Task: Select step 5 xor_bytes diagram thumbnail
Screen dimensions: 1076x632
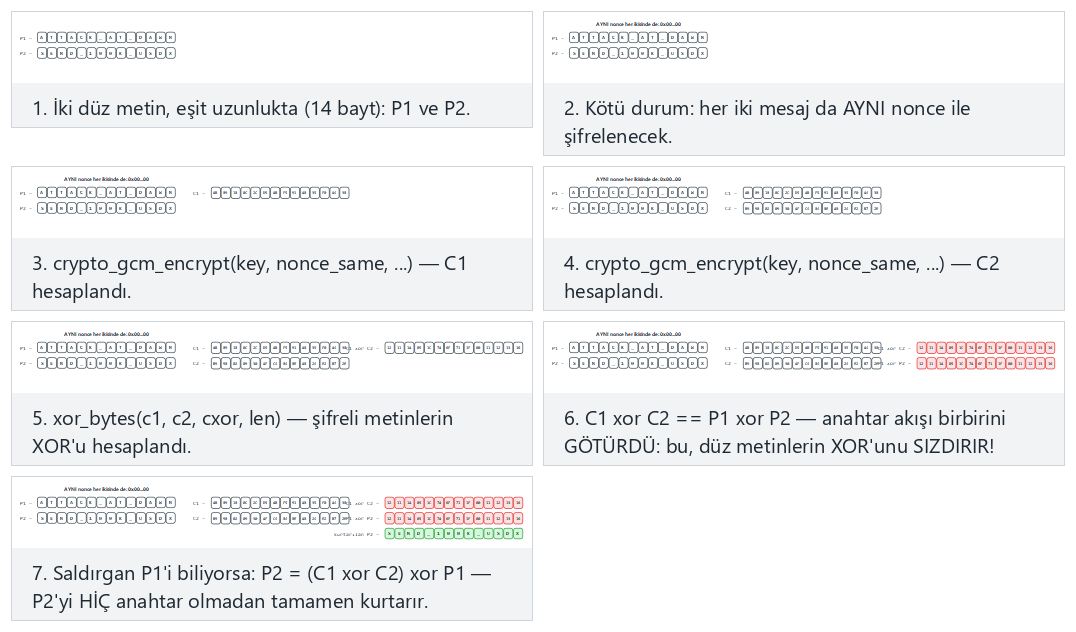Action: (272, 358)
